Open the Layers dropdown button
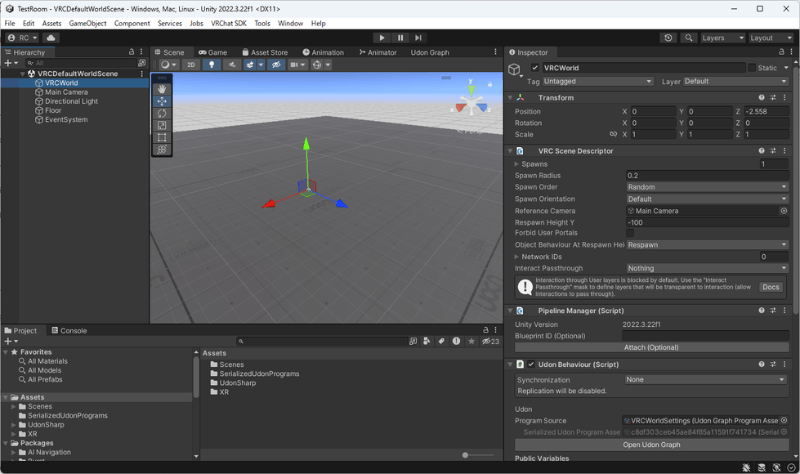800x474 pixels. (722, 38)
